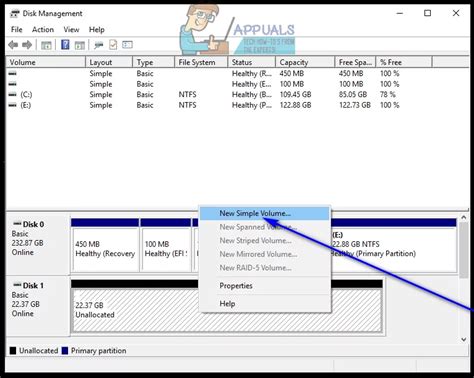Image resolution: width=474 pixels, height=378 pixels.
Task: Click the '122.88 GB' capacity cell
Action: (295, 105)
